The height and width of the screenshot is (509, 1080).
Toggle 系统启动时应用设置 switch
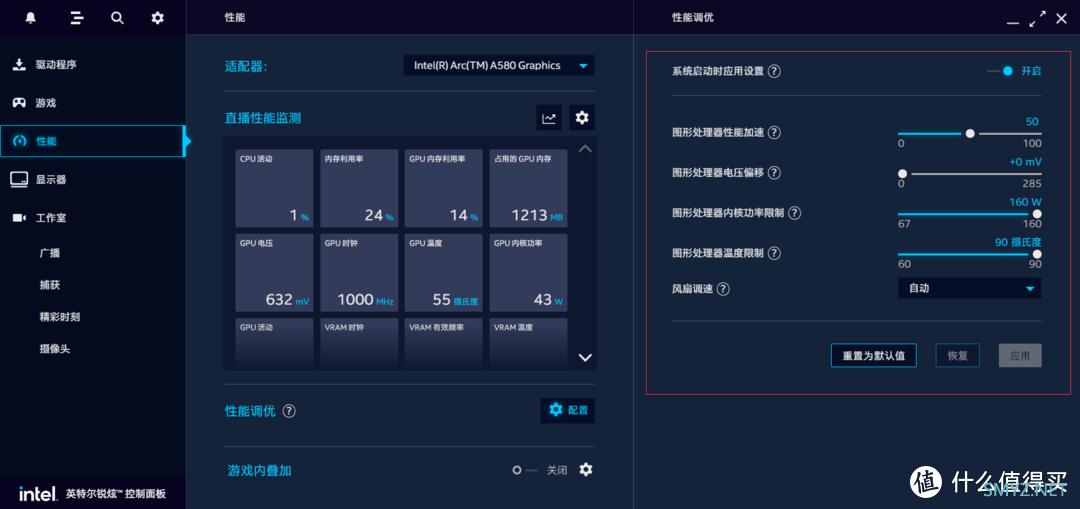pyautogui.click(x=1000, y=71)
